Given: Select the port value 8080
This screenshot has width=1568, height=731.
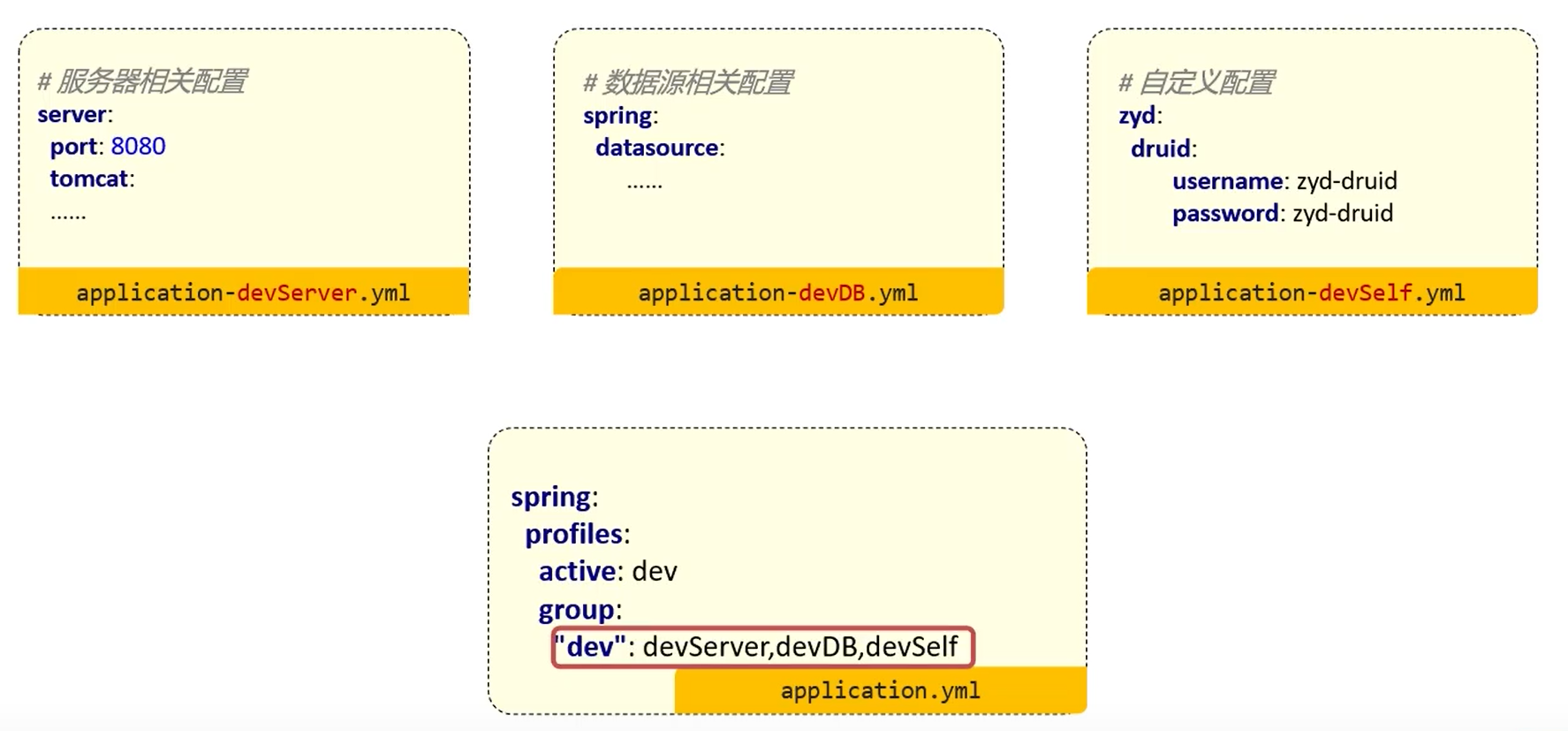Looking at the screenshot, I should pyautogui.click(x=138, y=147).
